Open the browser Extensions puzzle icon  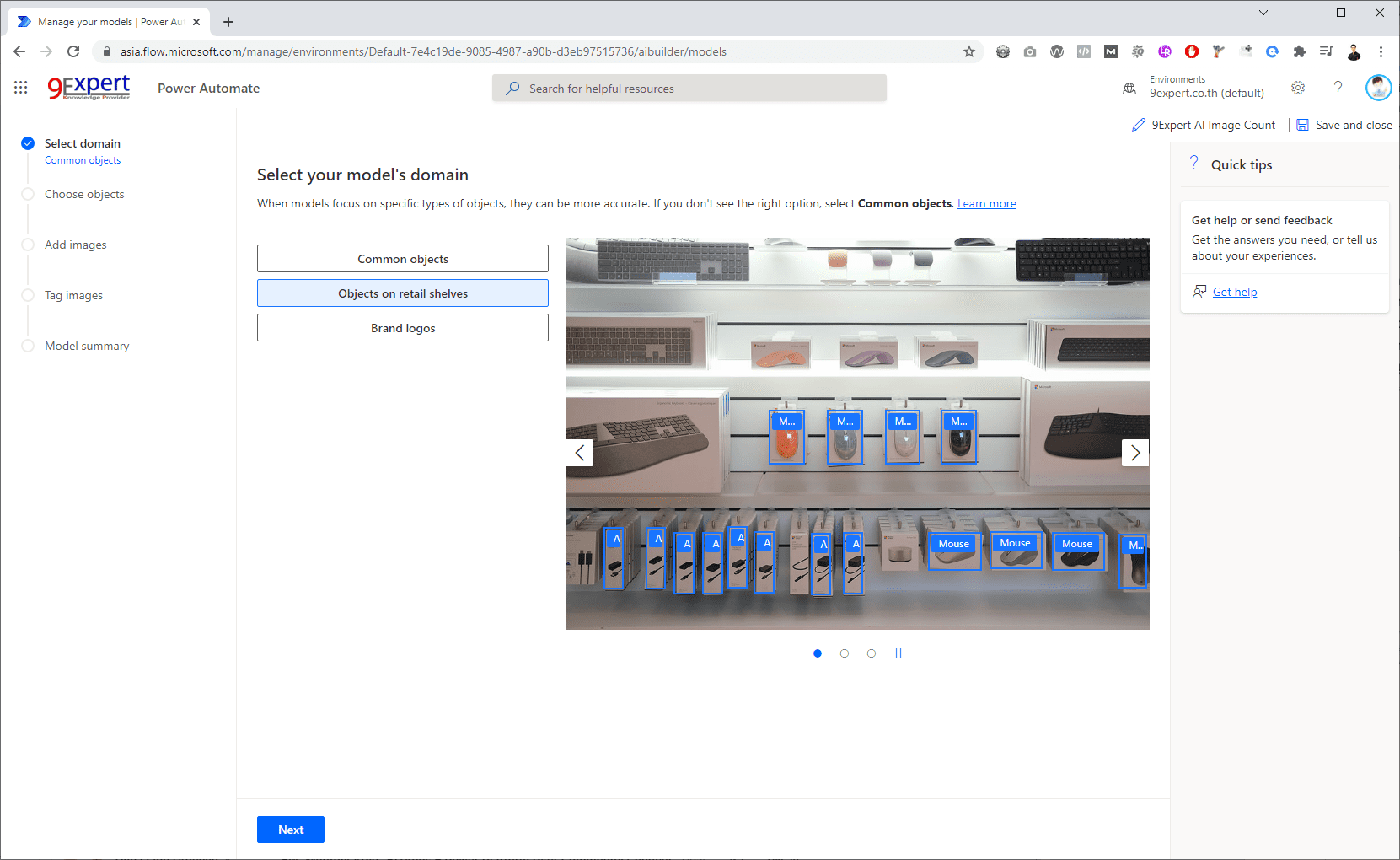tap(1299, 51)
